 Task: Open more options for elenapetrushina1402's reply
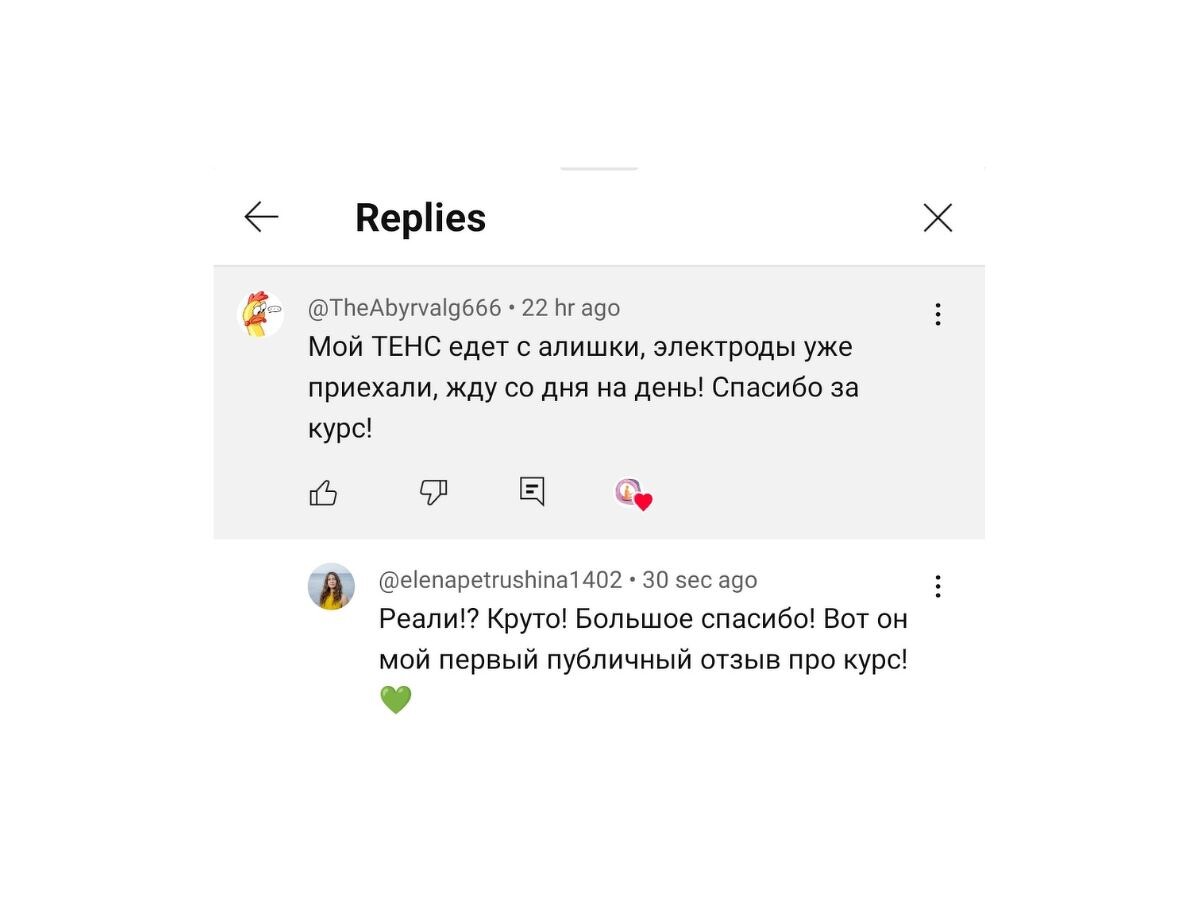pos(937,586)
